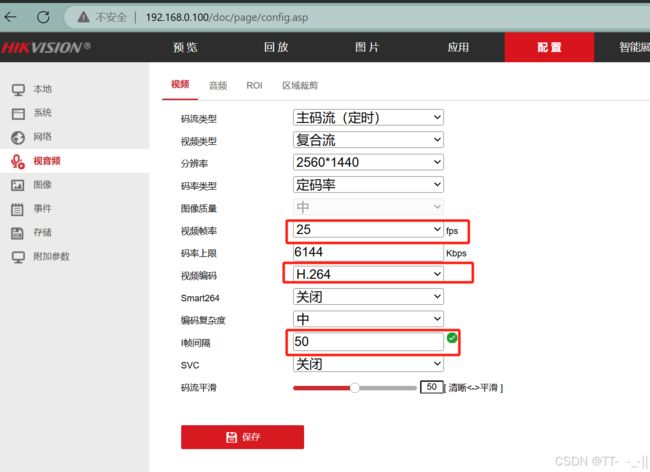Open the Smart264 dropdown

368,296
